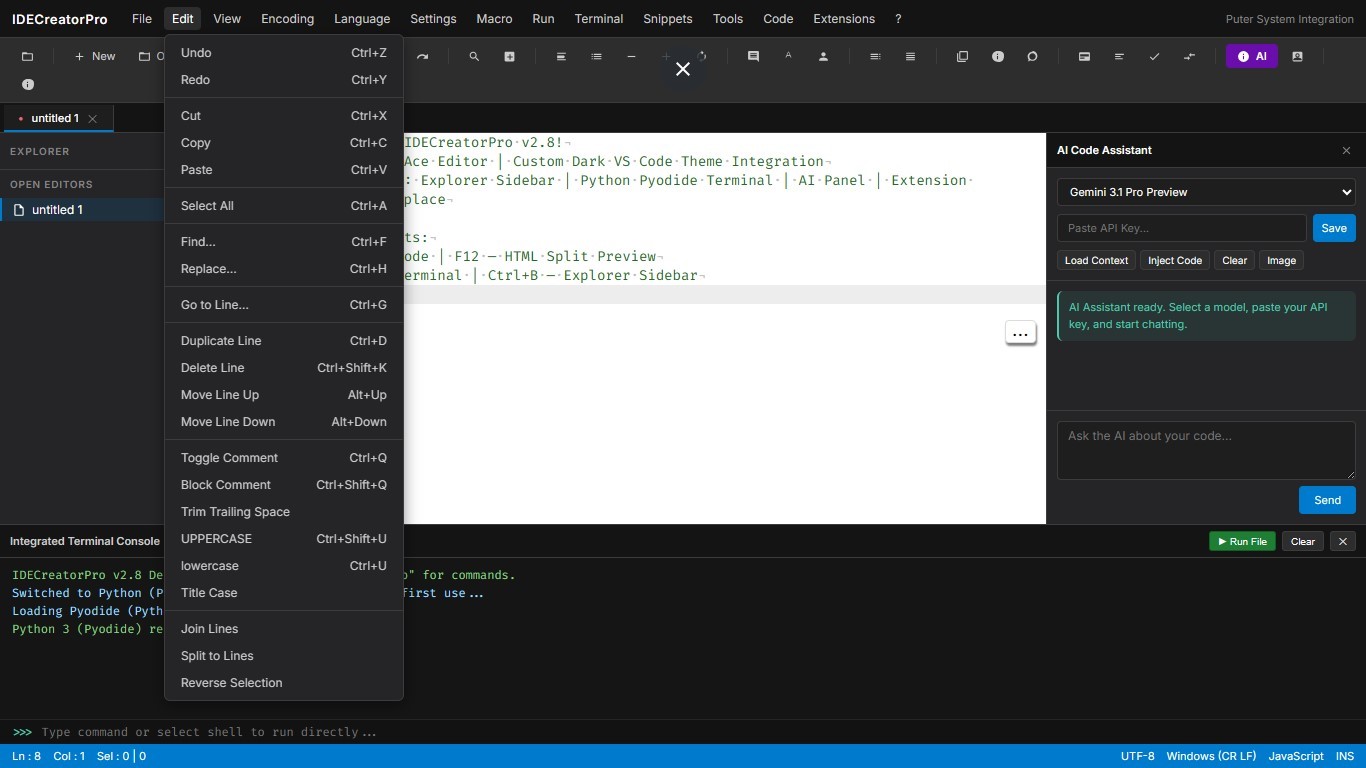
Task: Select Undo in the Edit menu
Action: point(284,53)
